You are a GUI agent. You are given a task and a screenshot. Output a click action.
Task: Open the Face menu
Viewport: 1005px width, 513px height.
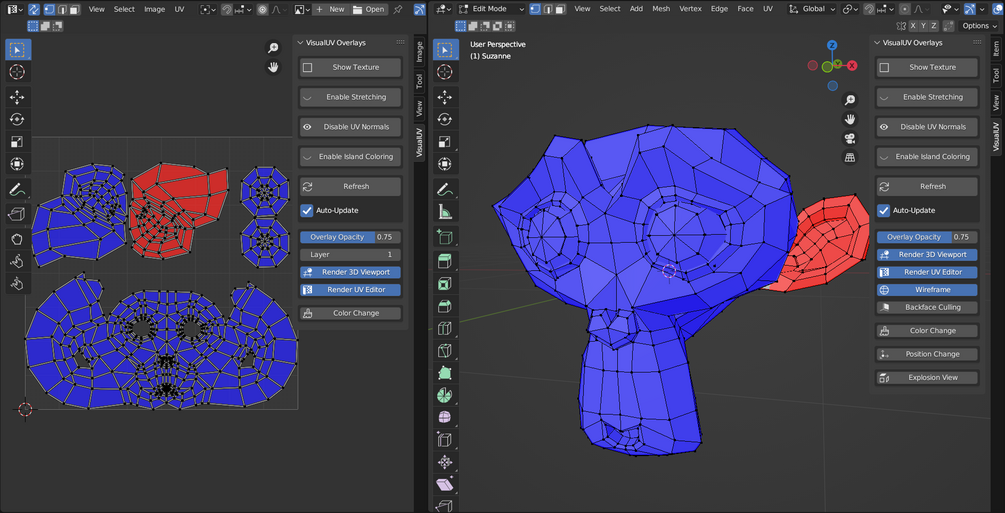click(745, 9)
